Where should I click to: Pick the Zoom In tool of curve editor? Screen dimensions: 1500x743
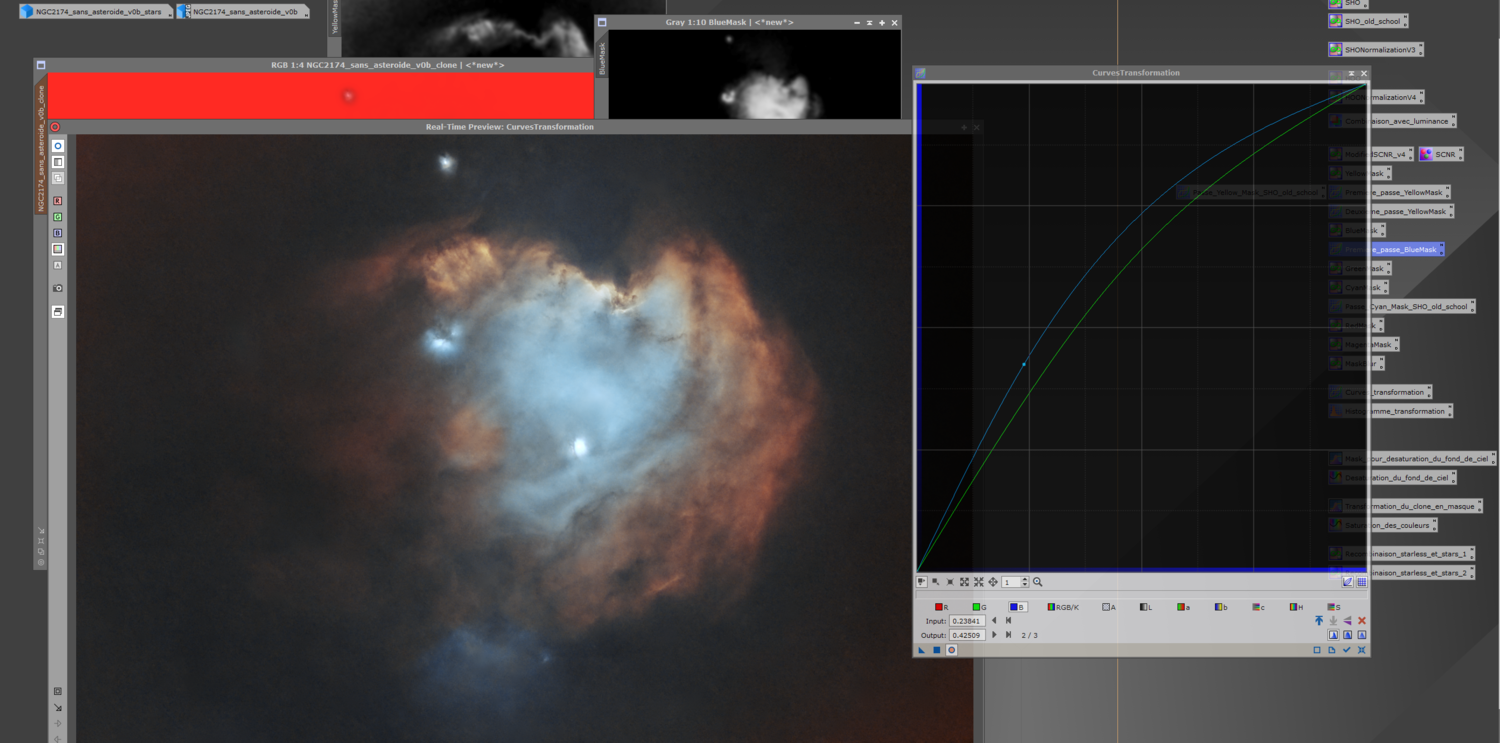click(965, 582)
